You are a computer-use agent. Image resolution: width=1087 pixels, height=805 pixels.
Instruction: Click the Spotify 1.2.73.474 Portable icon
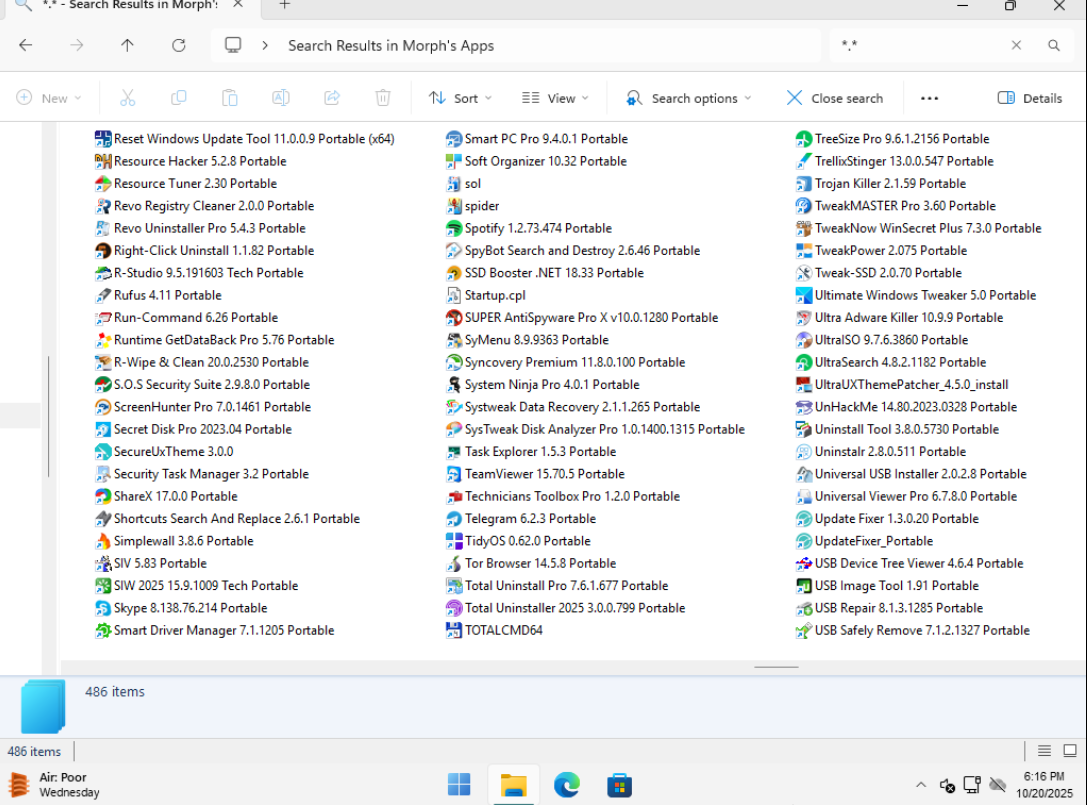(453, 228)
